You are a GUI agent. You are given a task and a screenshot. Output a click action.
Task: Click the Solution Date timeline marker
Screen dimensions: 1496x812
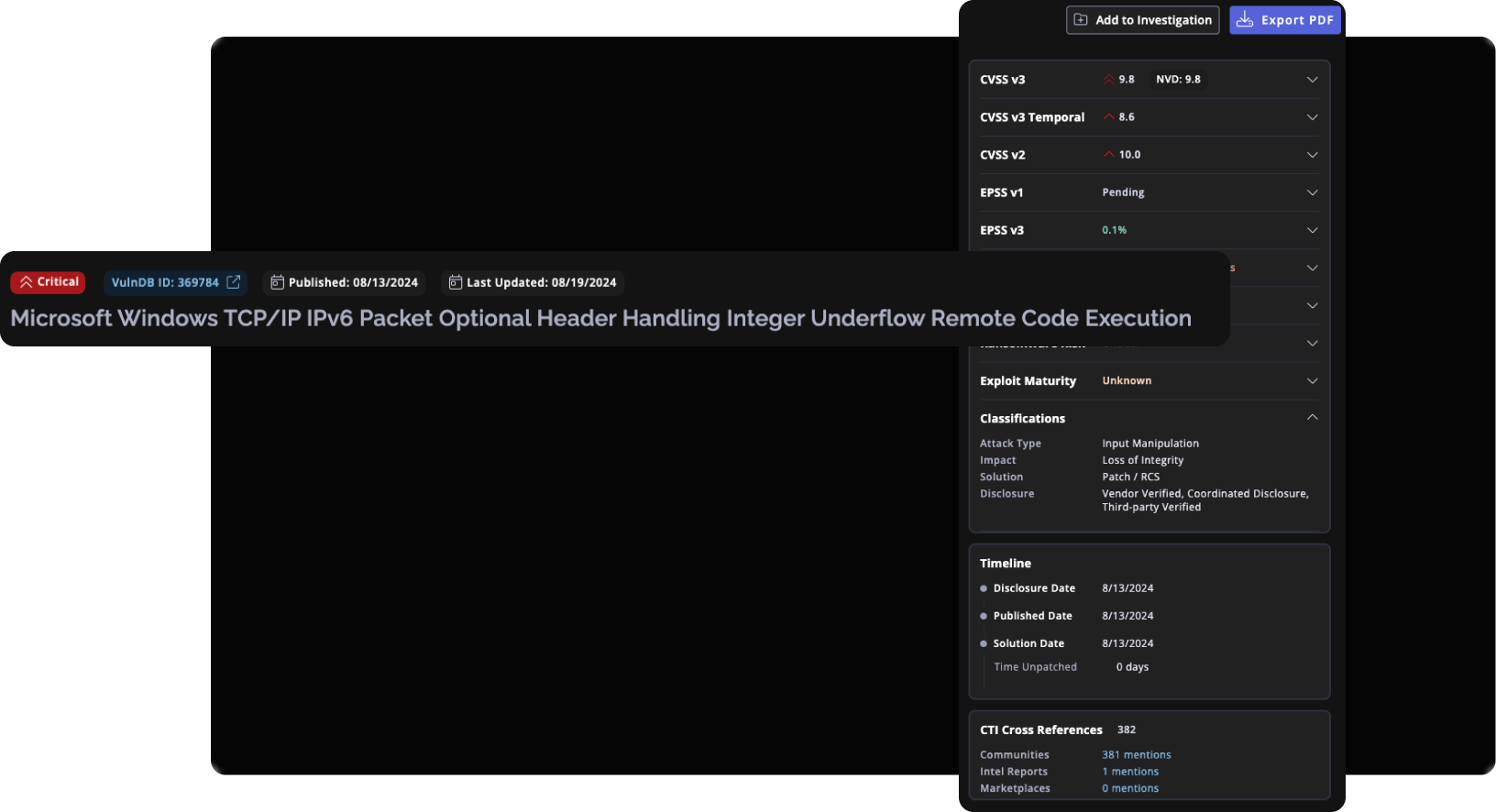[984, 643]
